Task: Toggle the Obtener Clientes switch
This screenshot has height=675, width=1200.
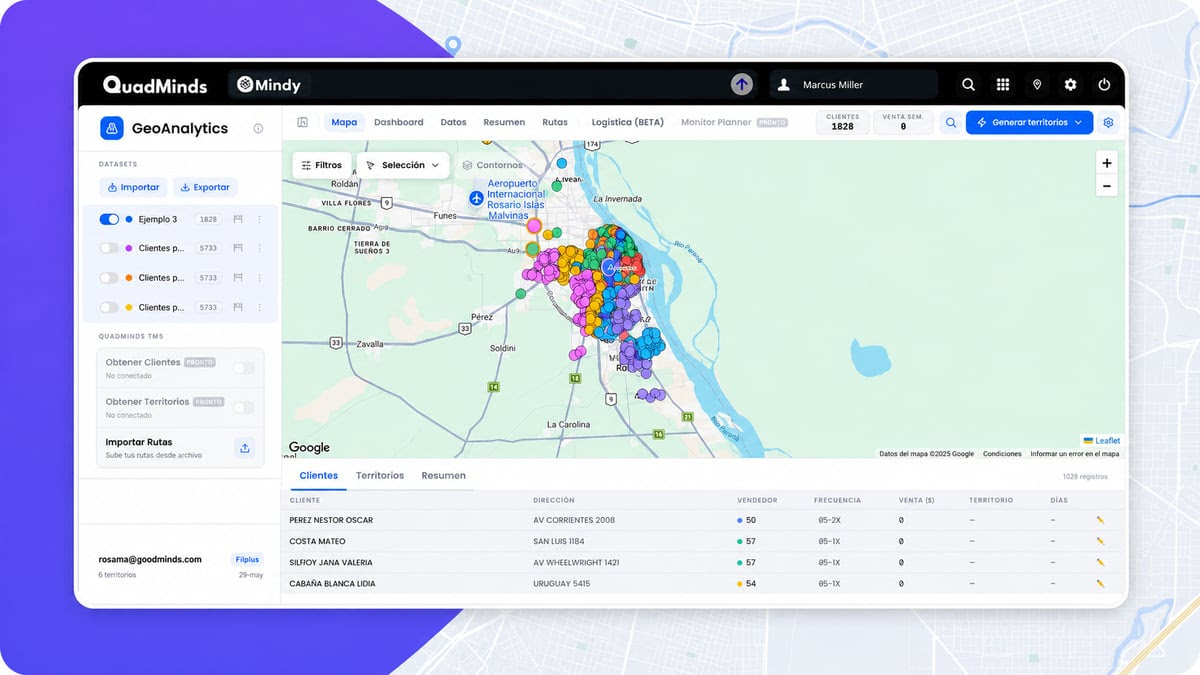Action: pos(244,368)
